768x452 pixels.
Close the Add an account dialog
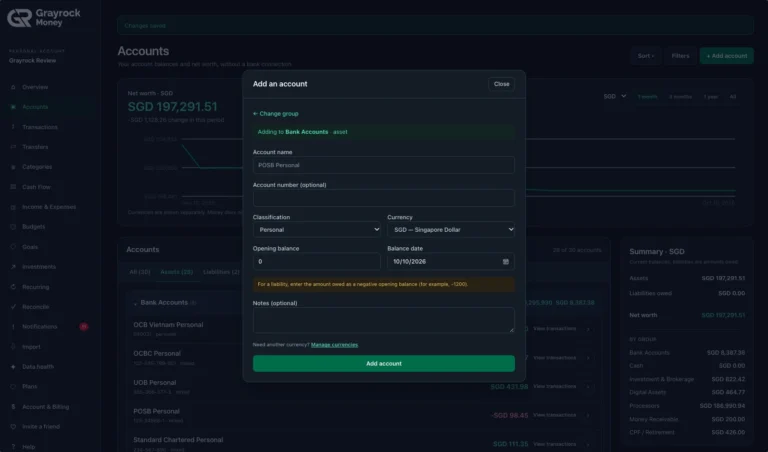pyautogui.click(x=501, y=84)
